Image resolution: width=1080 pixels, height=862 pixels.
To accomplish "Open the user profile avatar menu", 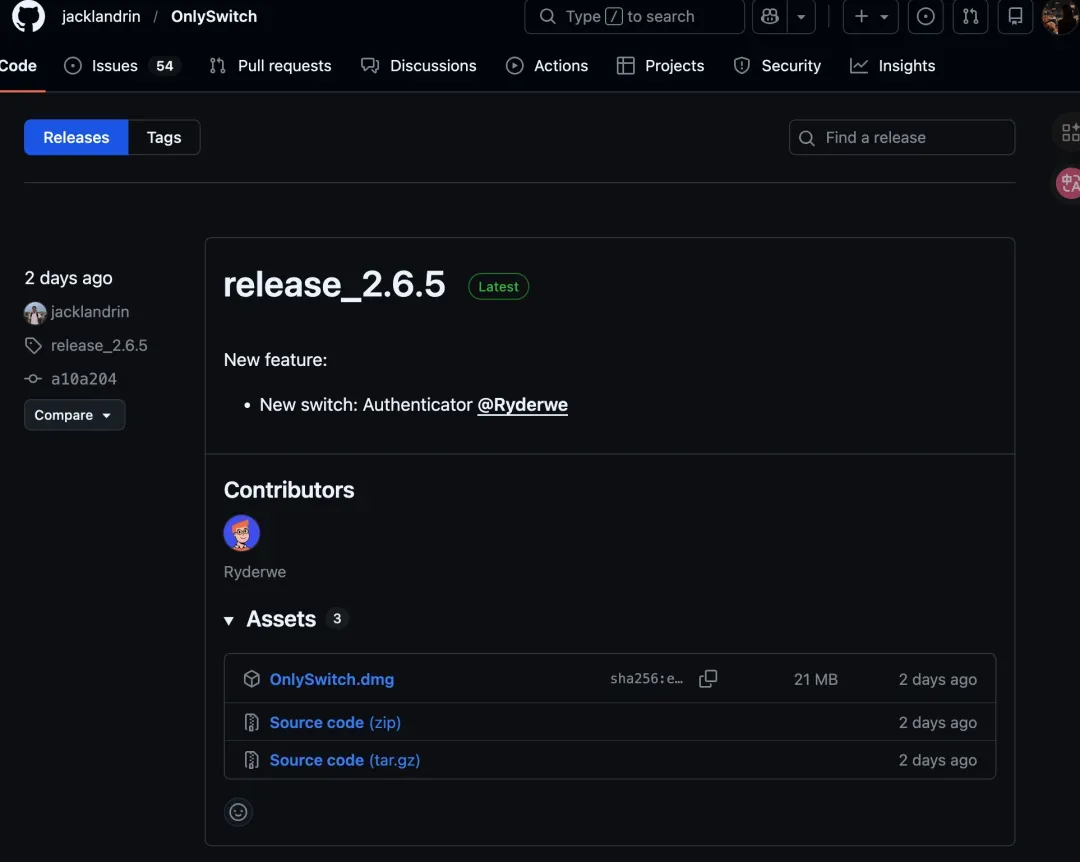I will pos(1059,17).
